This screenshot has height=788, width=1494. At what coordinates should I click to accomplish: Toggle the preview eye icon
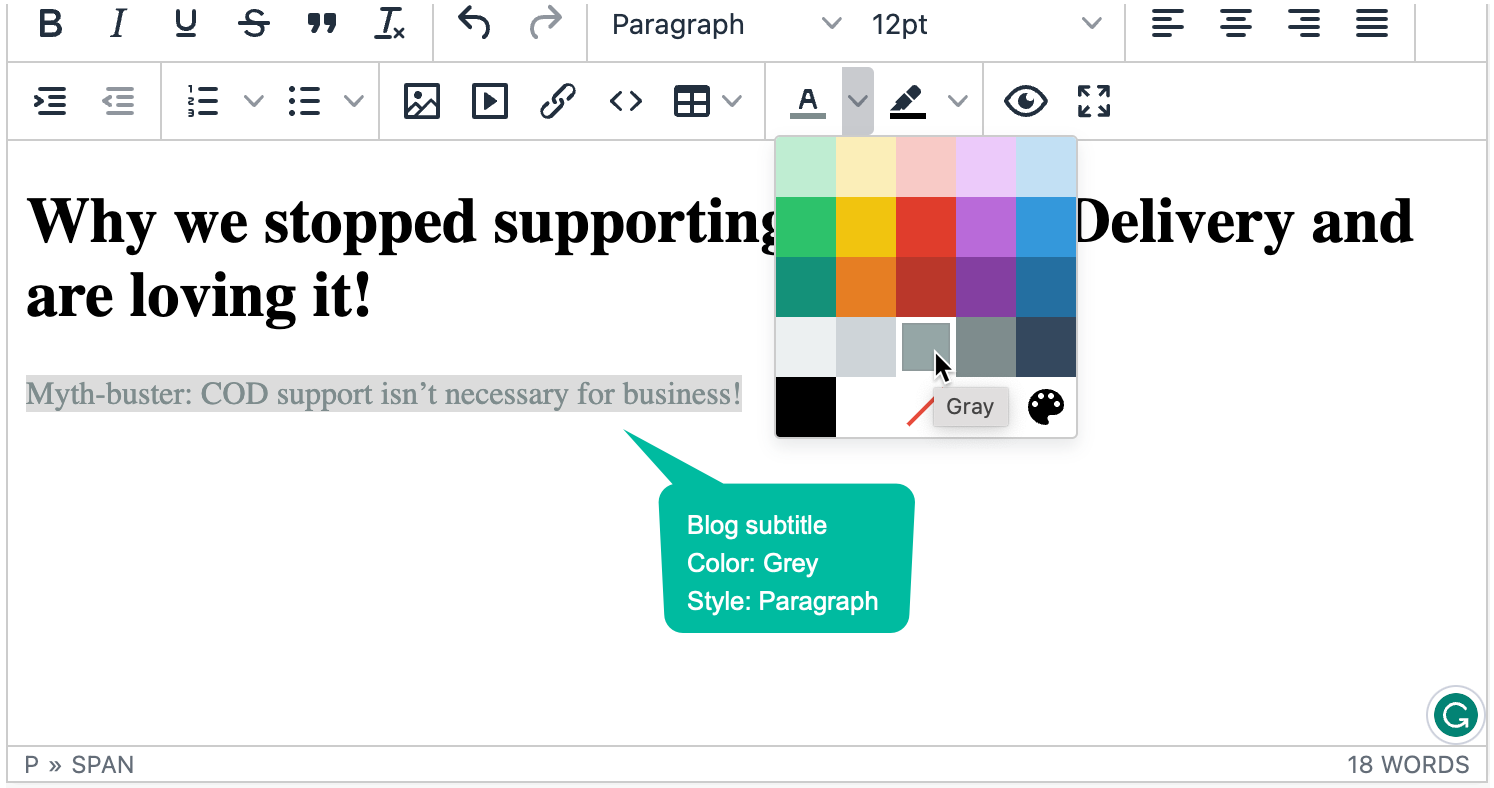[x=1025, y=100]
